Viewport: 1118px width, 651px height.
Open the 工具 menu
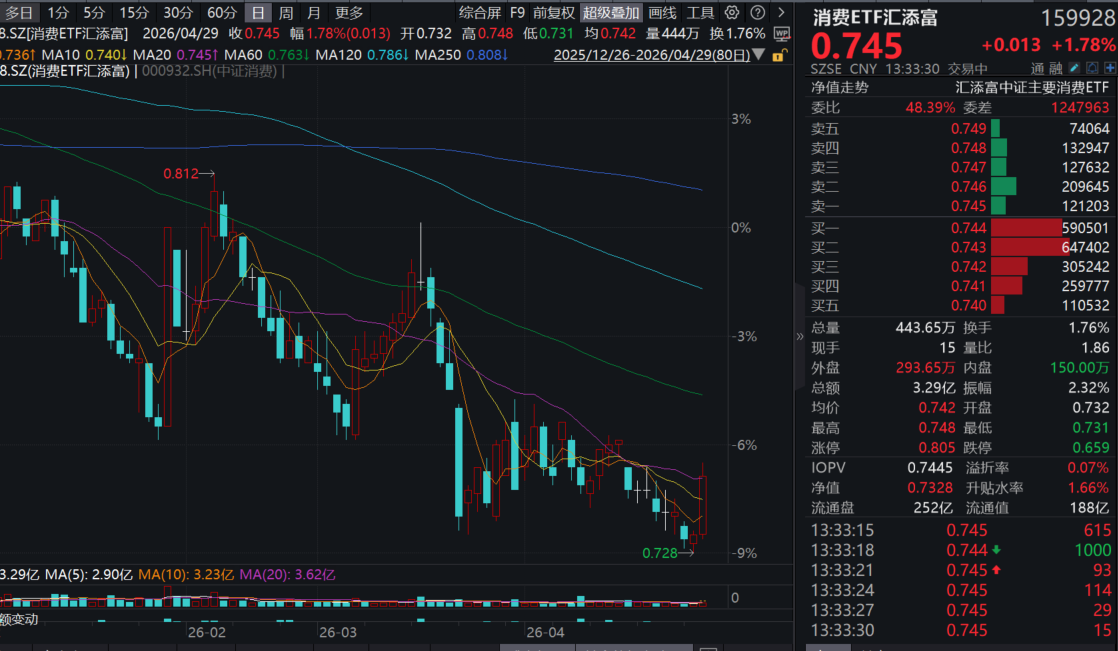(701, 13)
